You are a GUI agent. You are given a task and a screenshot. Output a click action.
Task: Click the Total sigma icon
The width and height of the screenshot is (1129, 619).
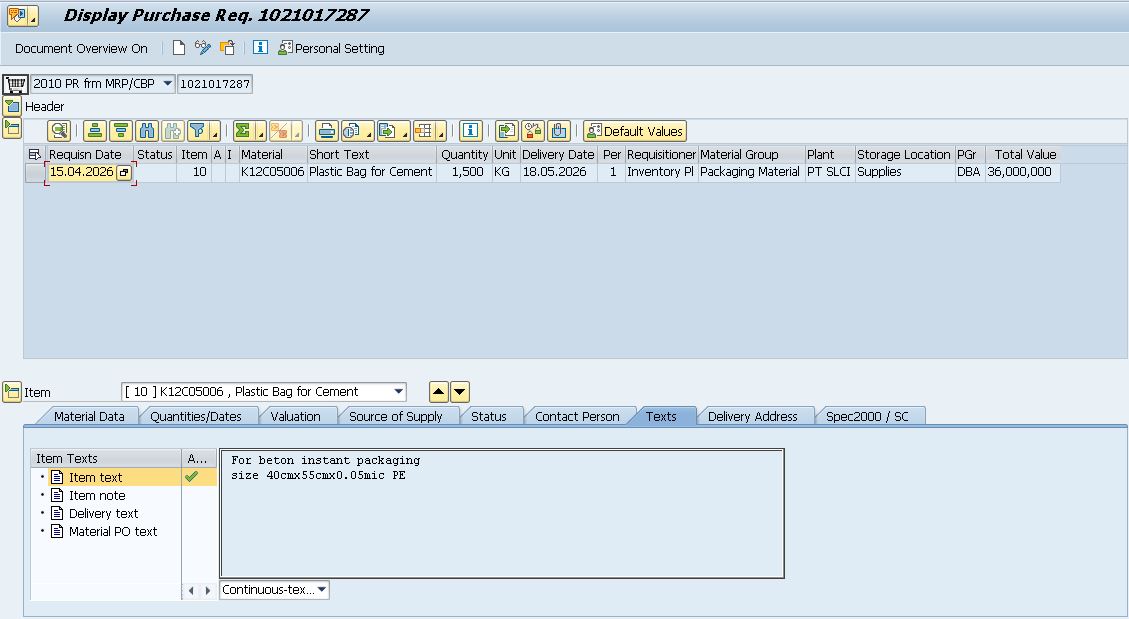tap(242, 131)
